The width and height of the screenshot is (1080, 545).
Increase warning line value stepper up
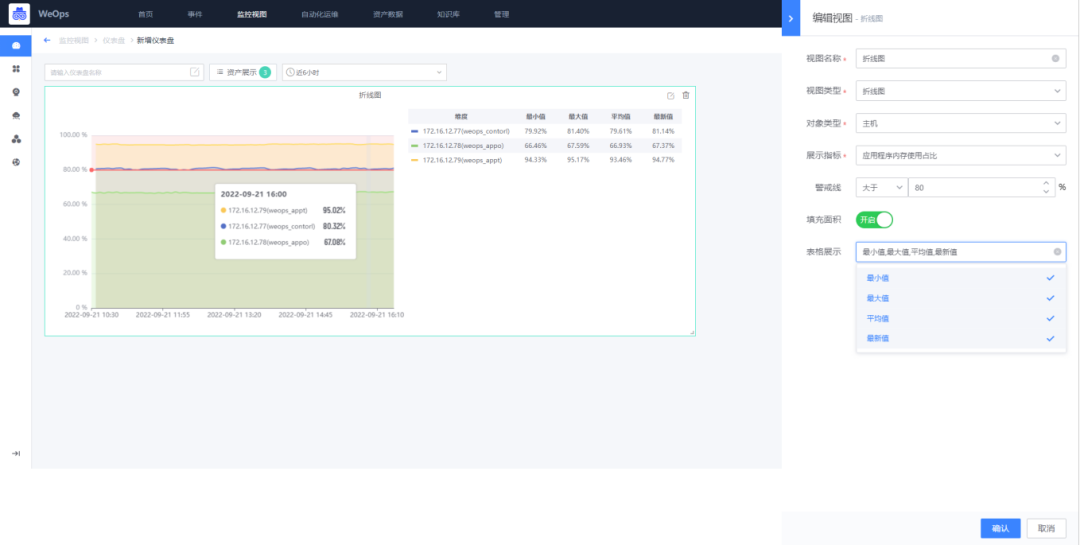[1046, 183]
